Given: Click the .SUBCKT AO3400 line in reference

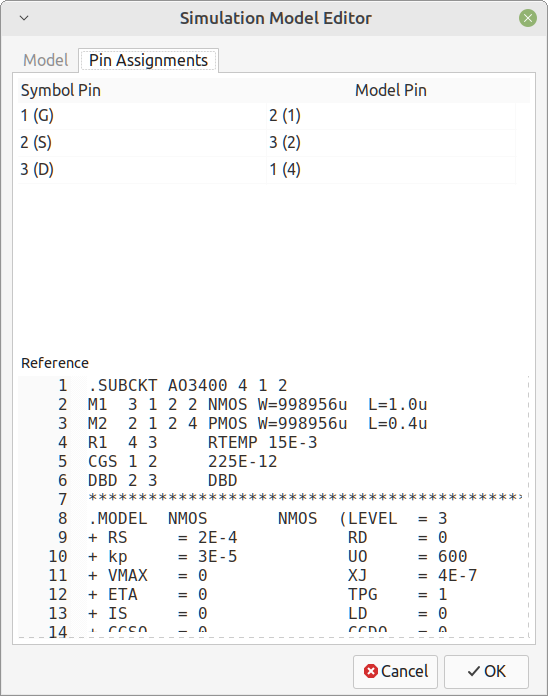Looking at the screenshot, I should 188,385.
